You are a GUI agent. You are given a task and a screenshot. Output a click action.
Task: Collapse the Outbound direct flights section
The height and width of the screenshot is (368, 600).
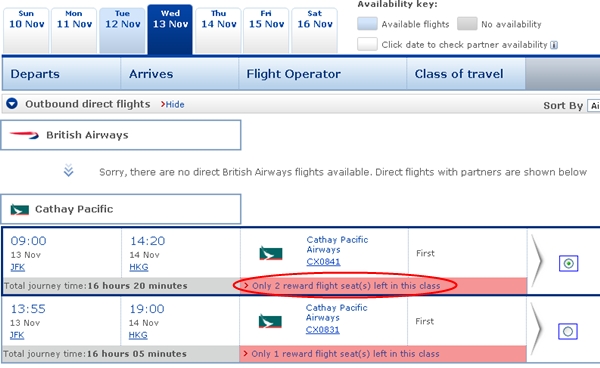click(x=12, y=104)
